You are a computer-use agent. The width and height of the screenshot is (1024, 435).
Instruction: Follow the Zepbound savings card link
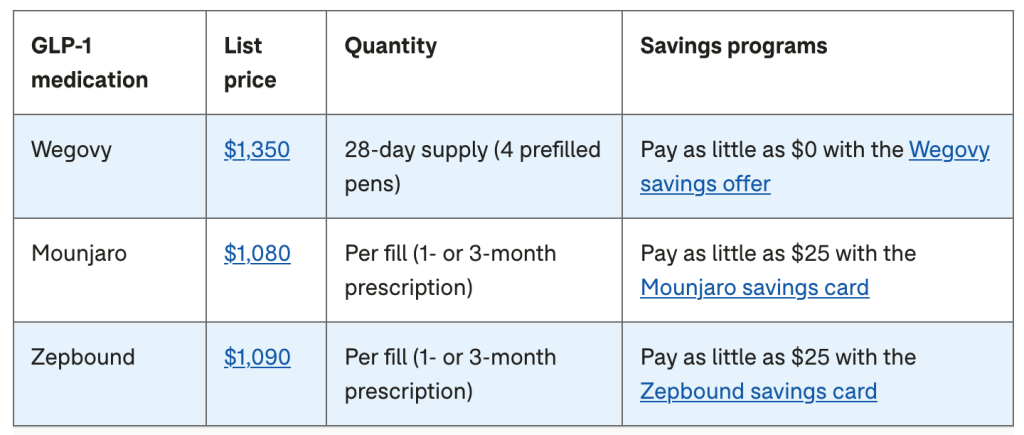[x=758, y=392]
